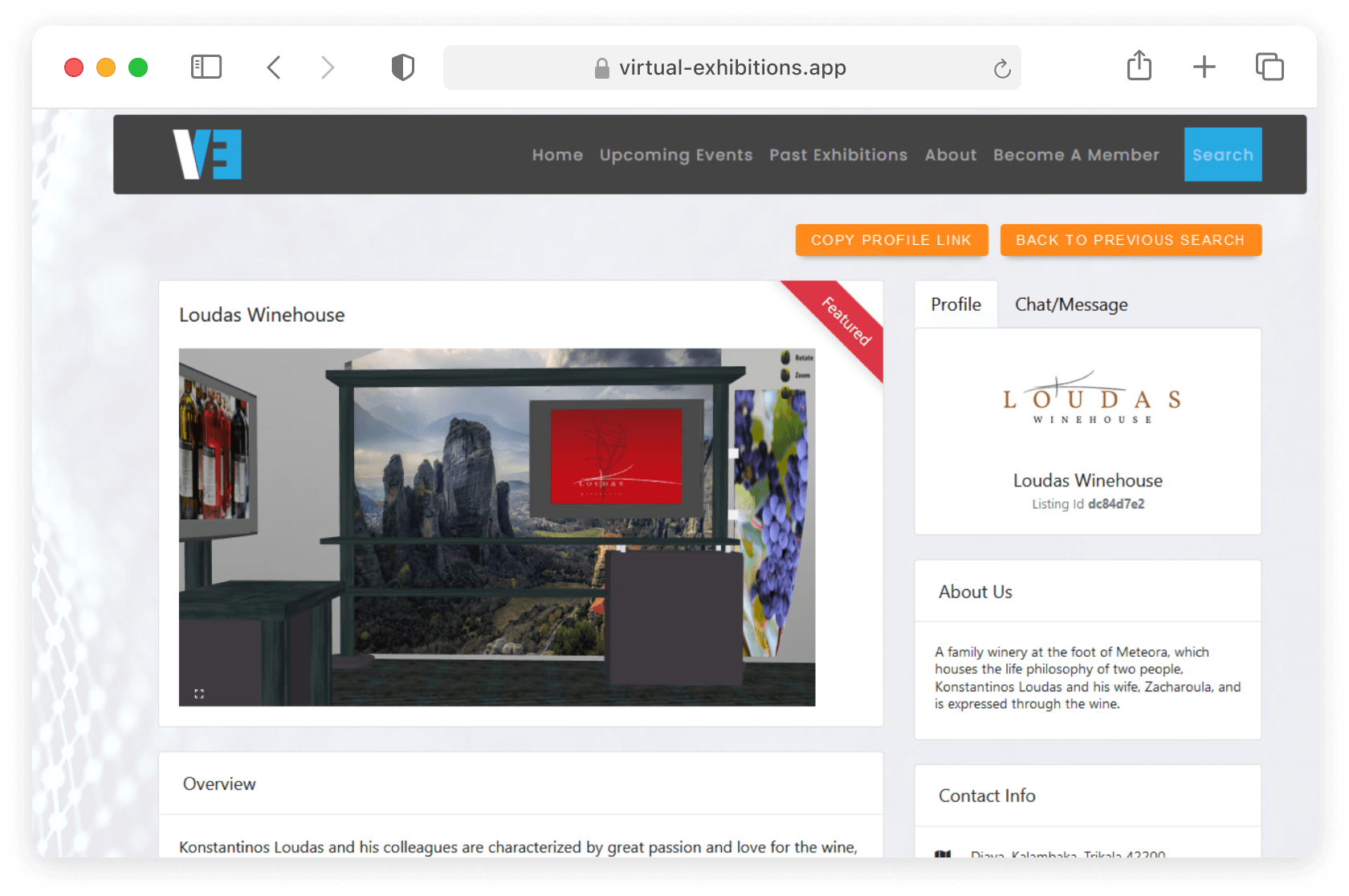Click the About Us heading
The image size is (1349, 896).
[976, 592]
